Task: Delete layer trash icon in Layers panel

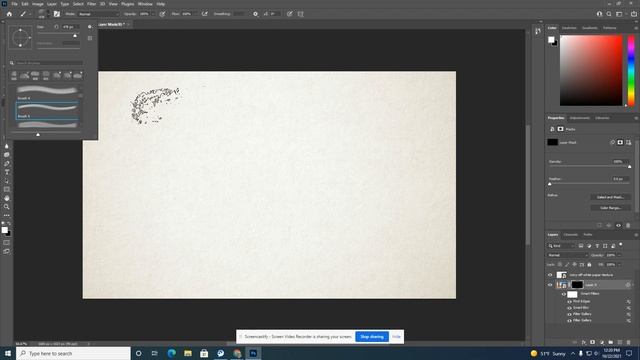Action: [629, 342]
